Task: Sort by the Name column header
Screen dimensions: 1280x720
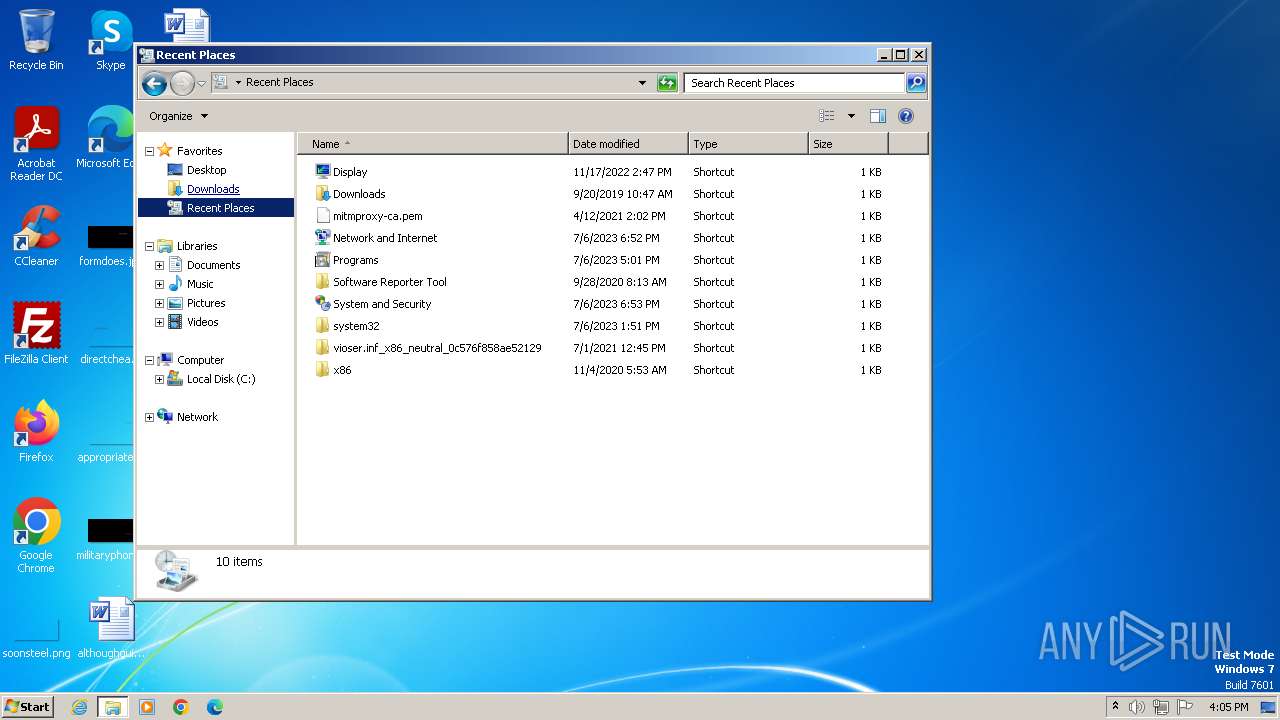Action: 433,144
